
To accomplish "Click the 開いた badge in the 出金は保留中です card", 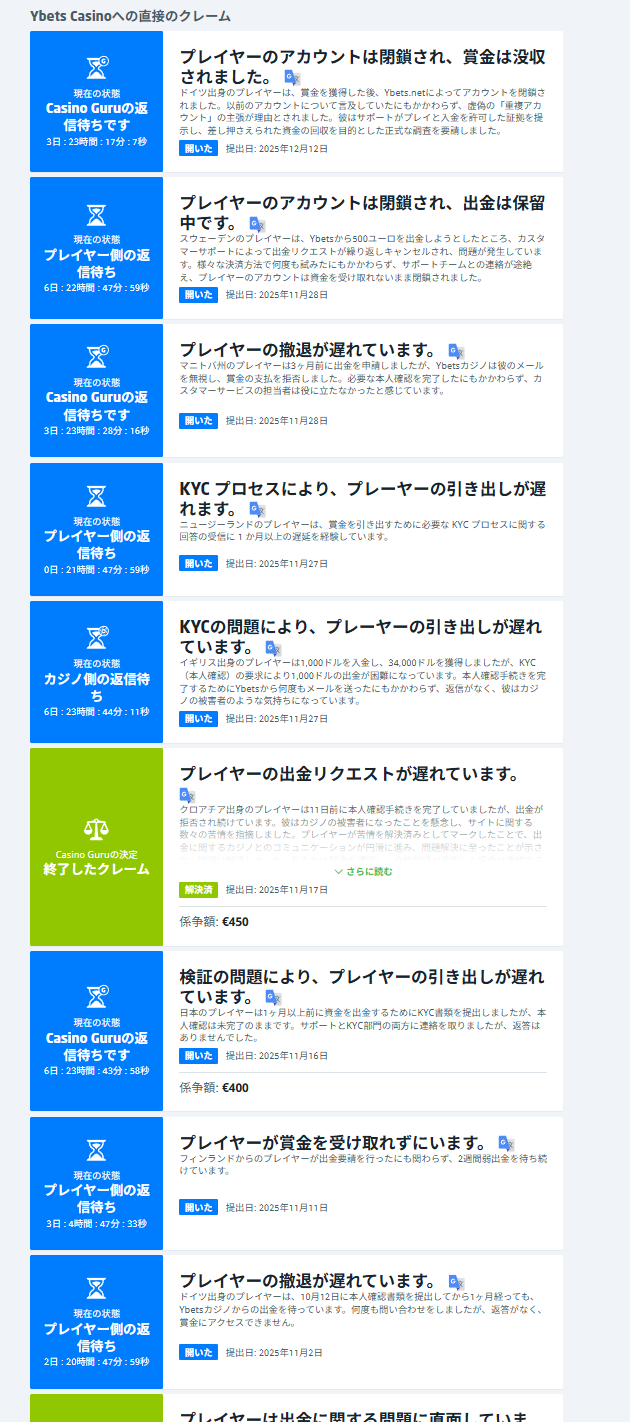I will point(198,295).
